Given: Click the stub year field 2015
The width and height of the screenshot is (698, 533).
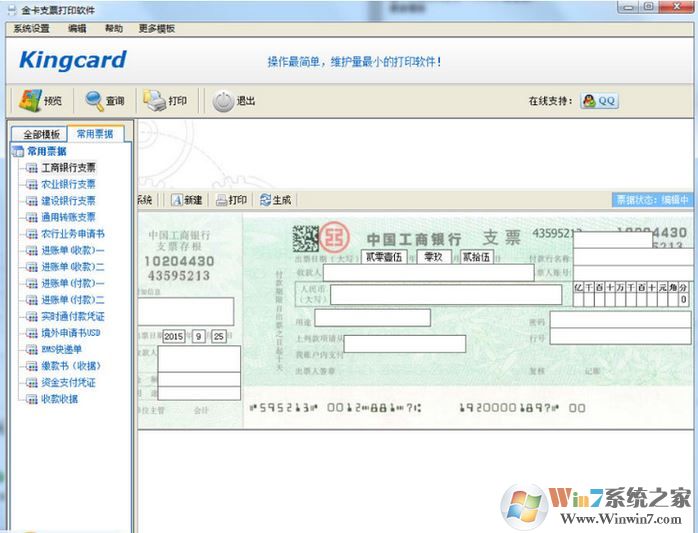Looking at the screenshot, I should click(174, 336).
